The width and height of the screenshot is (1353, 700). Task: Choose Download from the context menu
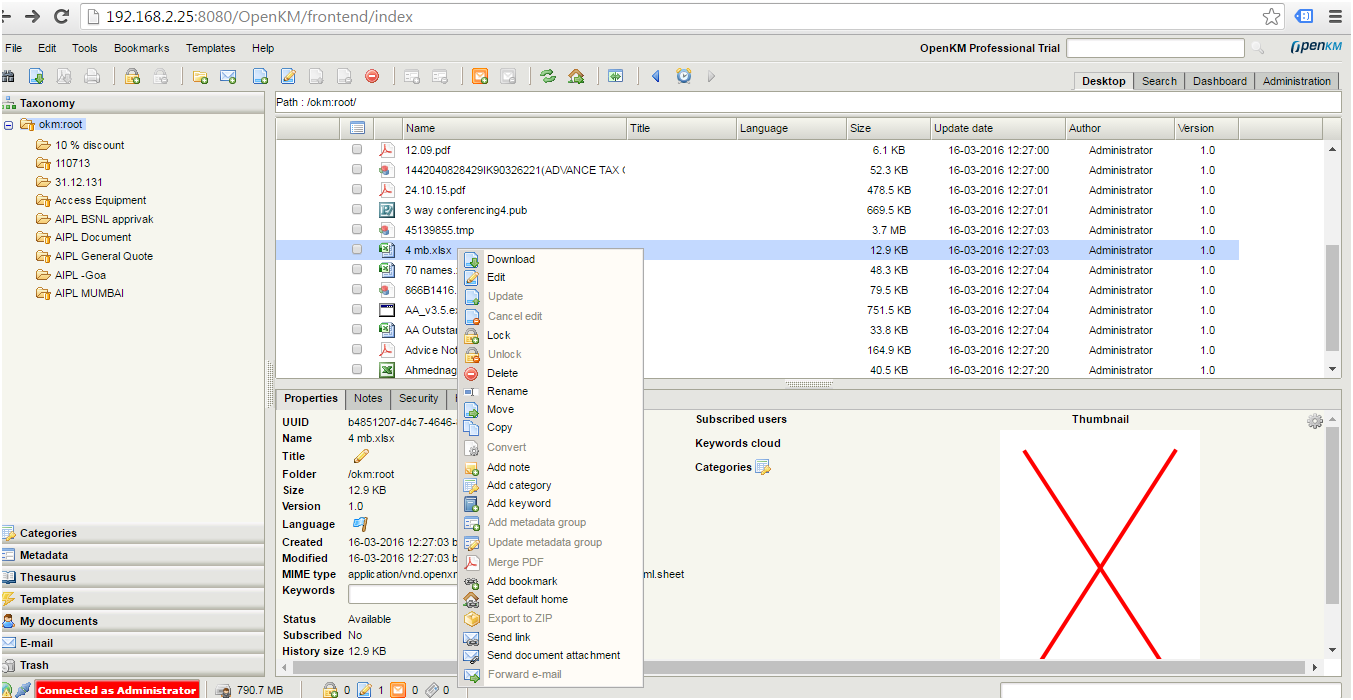coord(510,259)
